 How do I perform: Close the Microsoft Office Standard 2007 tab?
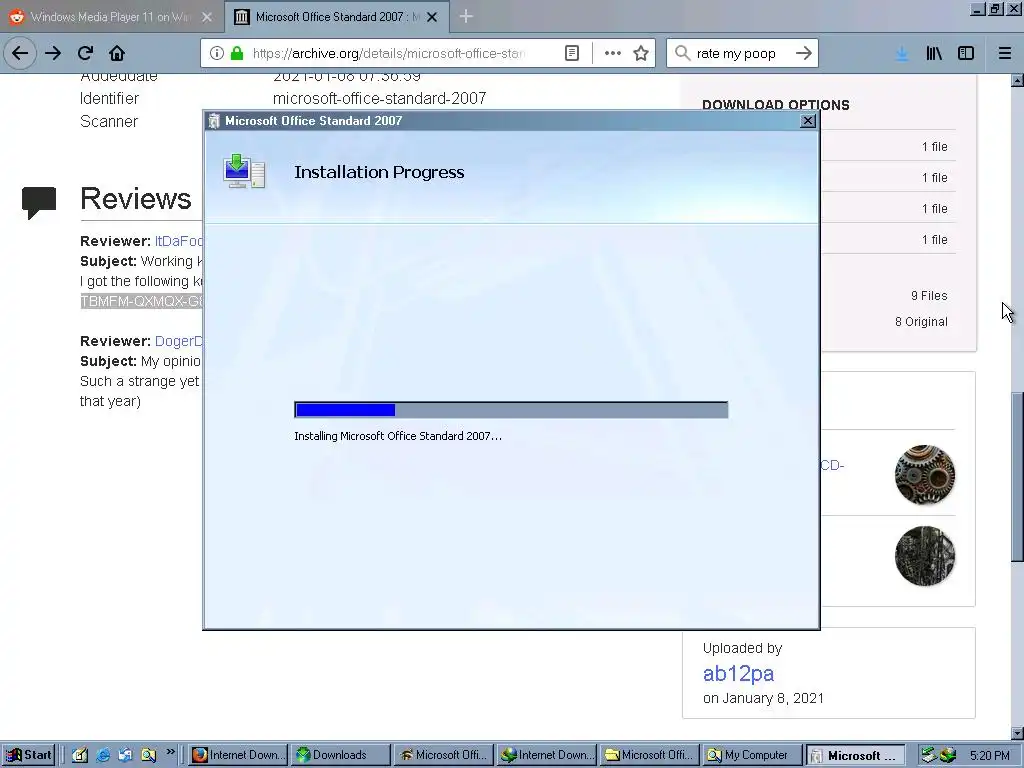pos(432,17)
